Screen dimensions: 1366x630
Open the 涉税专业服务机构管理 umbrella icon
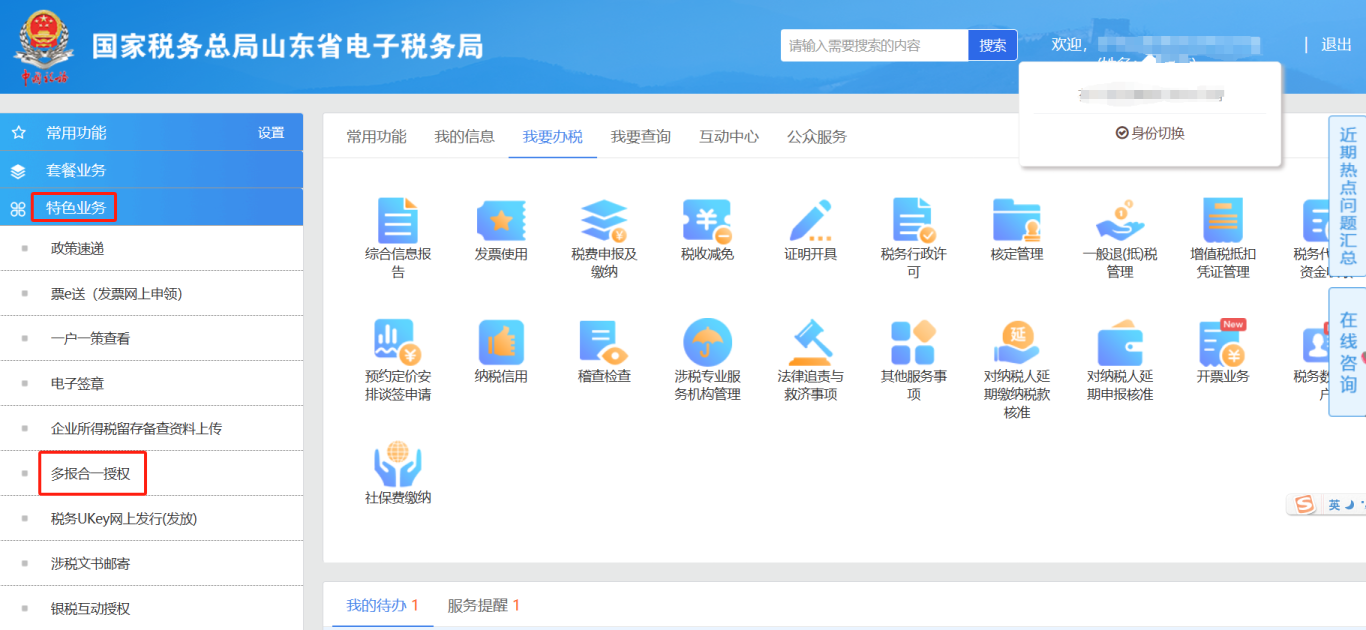[x=707, y=343]
